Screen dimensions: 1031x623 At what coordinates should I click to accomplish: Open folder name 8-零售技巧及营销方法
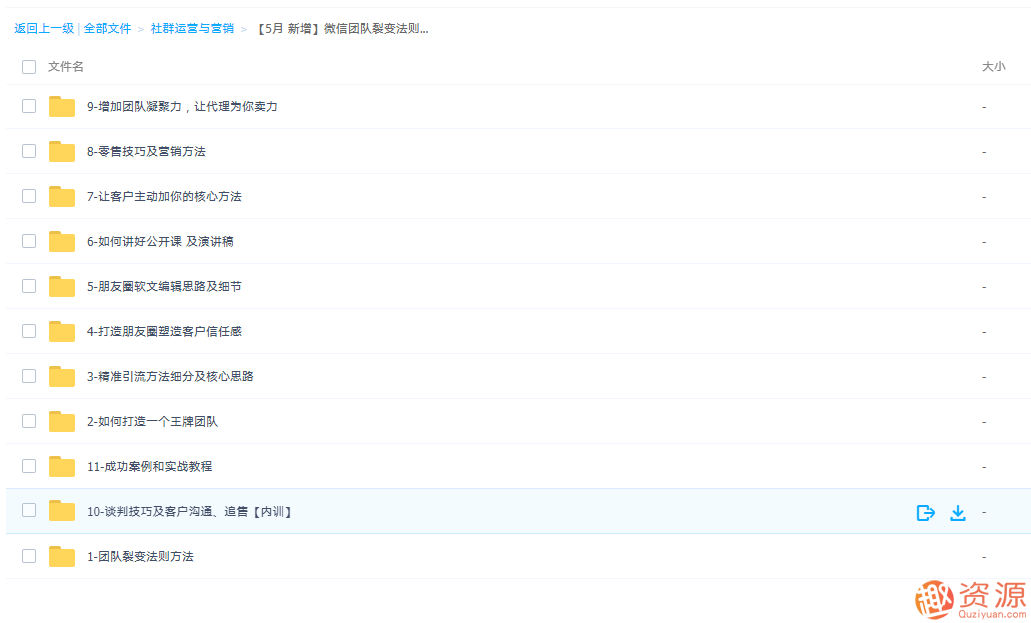(146, 151)
